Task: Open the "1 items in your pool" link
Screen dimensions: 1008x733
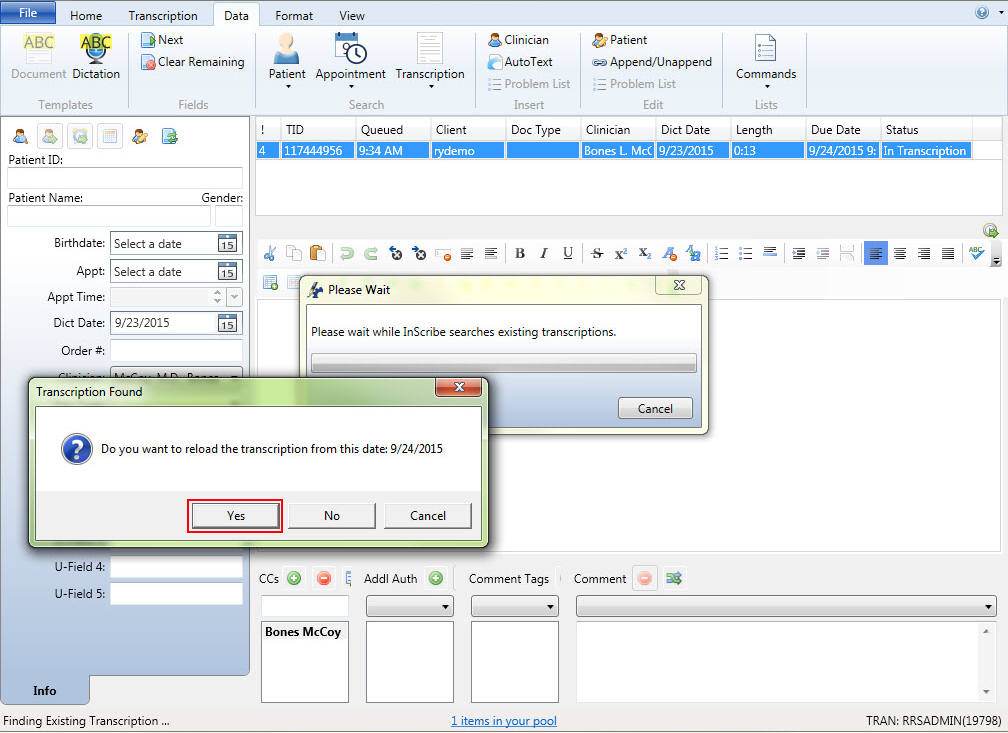Action: point(503,721)
